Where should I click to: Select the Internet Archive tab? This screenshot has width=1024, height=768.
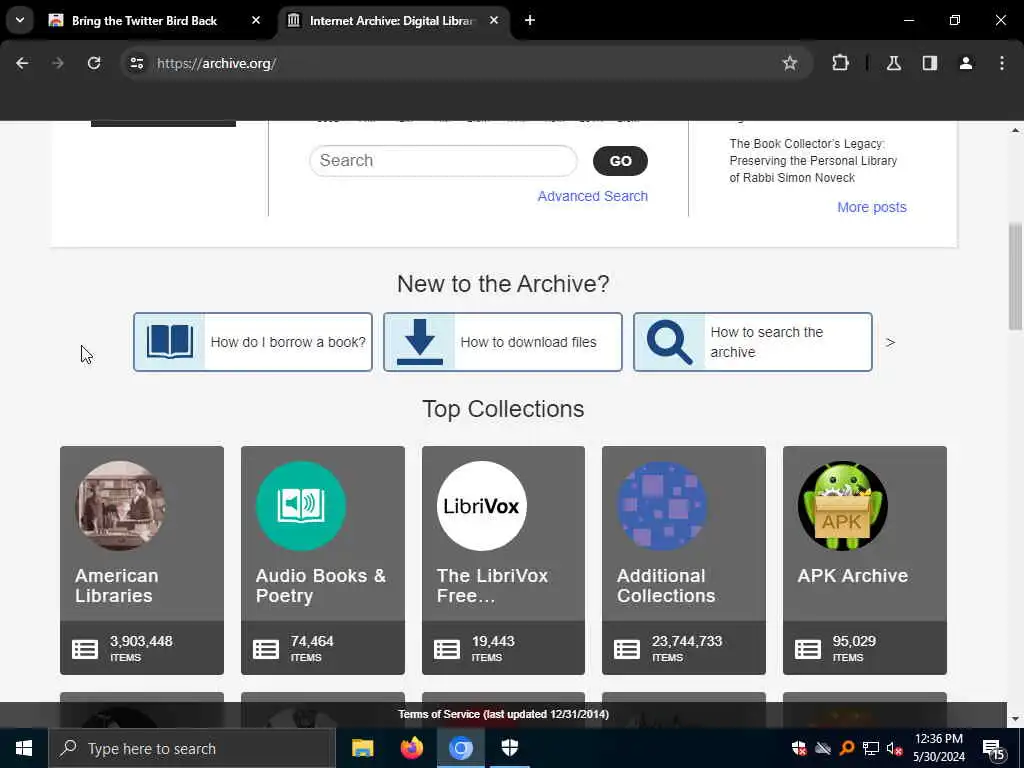pos(392,21)
